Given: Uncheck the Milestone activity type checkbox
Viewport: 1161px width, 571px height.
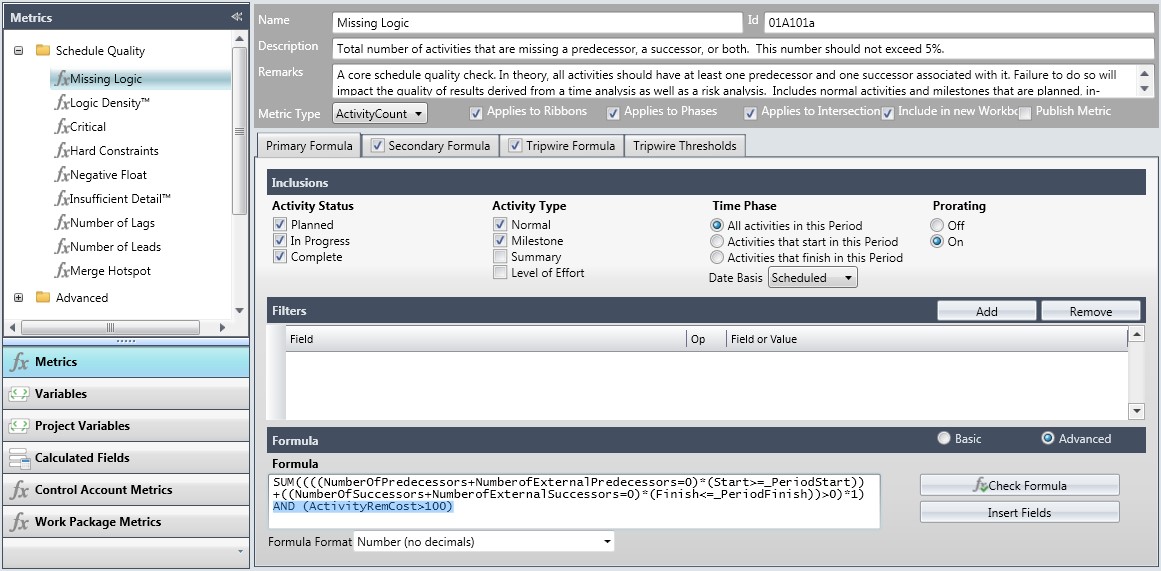Looking at the screenshot, I should point(500,241).
